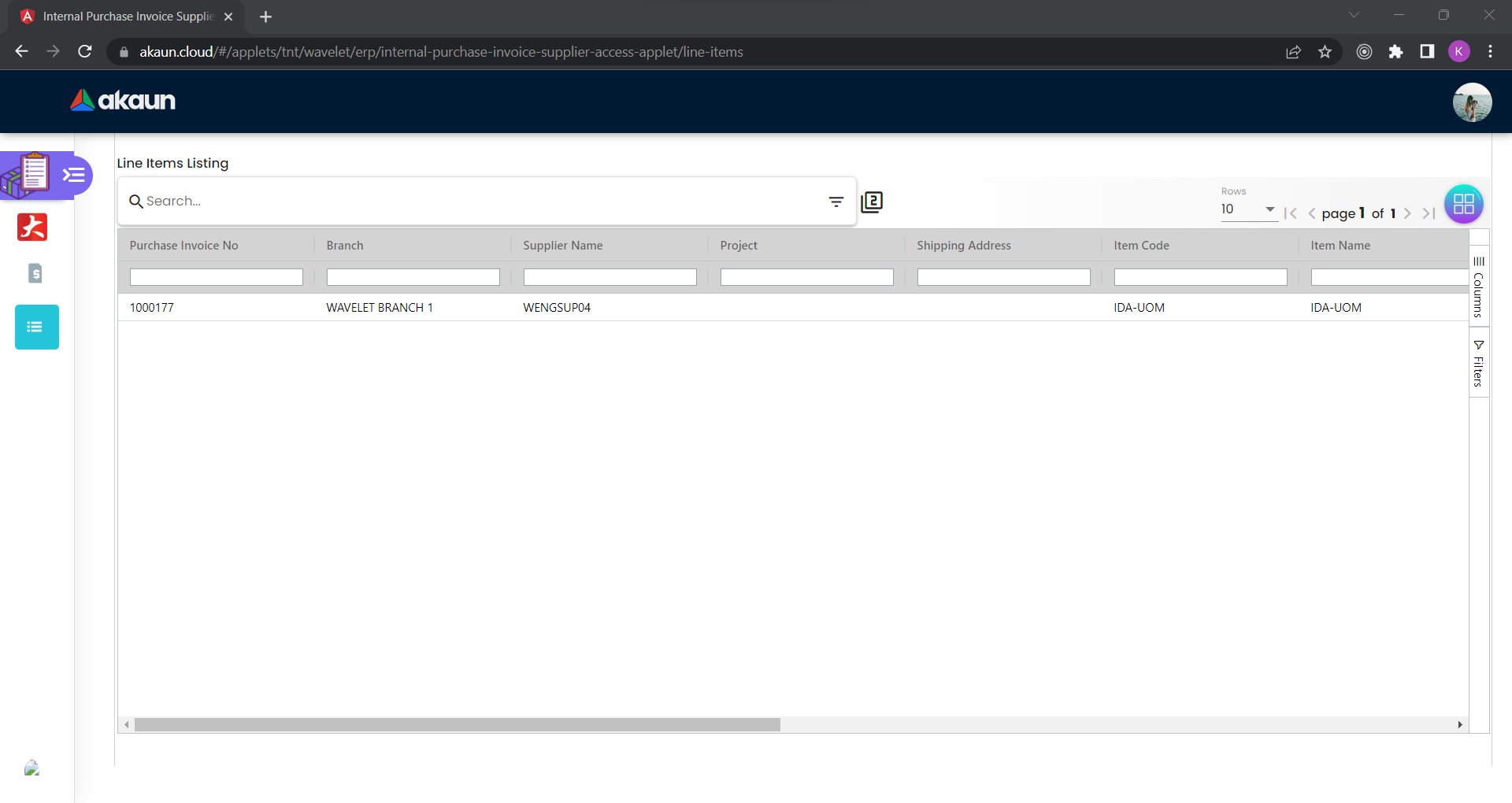The height and width of the screenshot is (803, 1512).
Task: Sort by Item Name column header
Action: tap(1340, 246)
